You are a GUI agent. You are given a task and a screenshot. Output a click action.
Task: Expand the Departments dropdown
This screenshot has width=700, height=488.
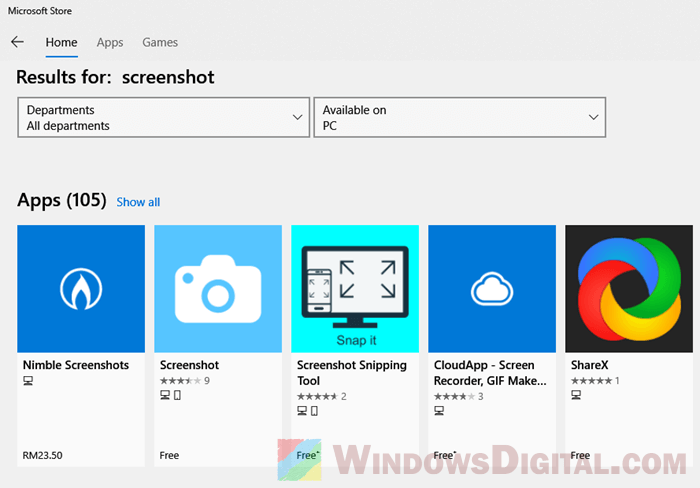163,117
